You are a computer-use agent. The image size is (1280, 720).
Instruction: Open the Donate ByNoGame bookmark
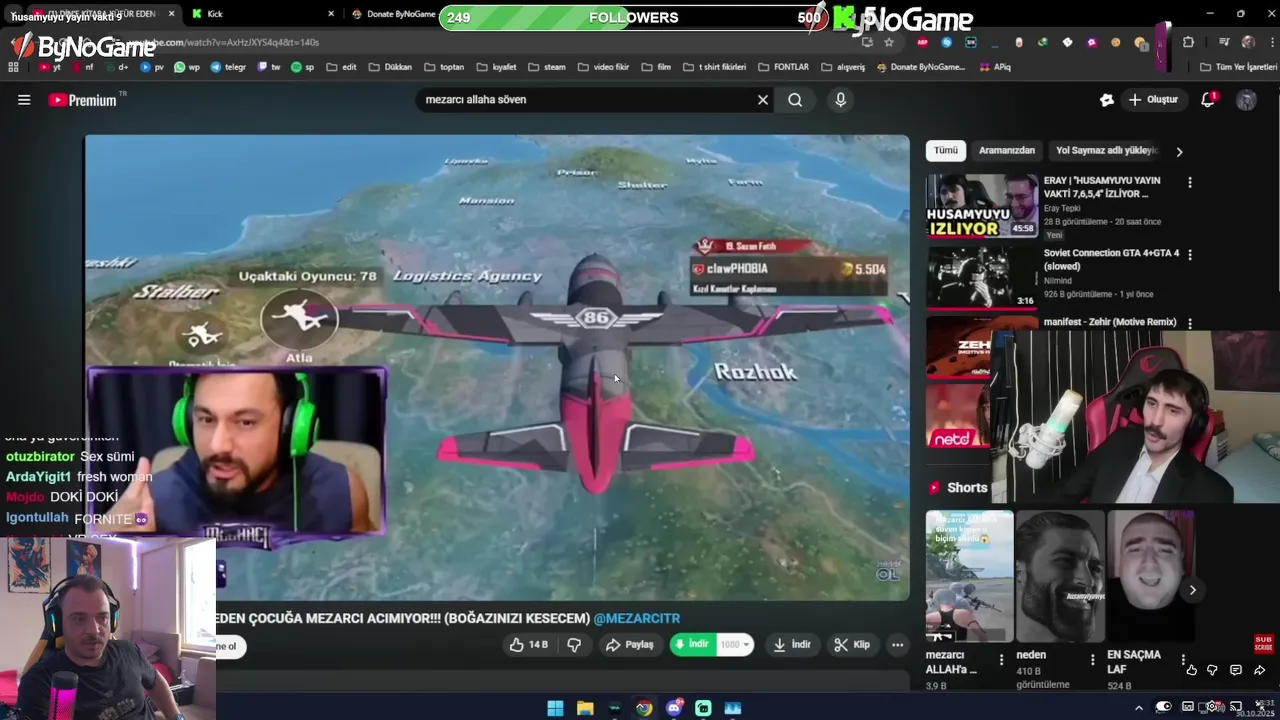(x=920, y=67)
